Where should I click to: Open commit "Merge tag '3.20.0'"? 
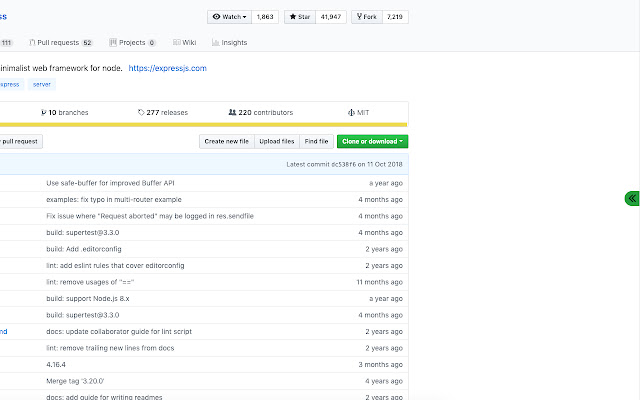pos(75,381)
